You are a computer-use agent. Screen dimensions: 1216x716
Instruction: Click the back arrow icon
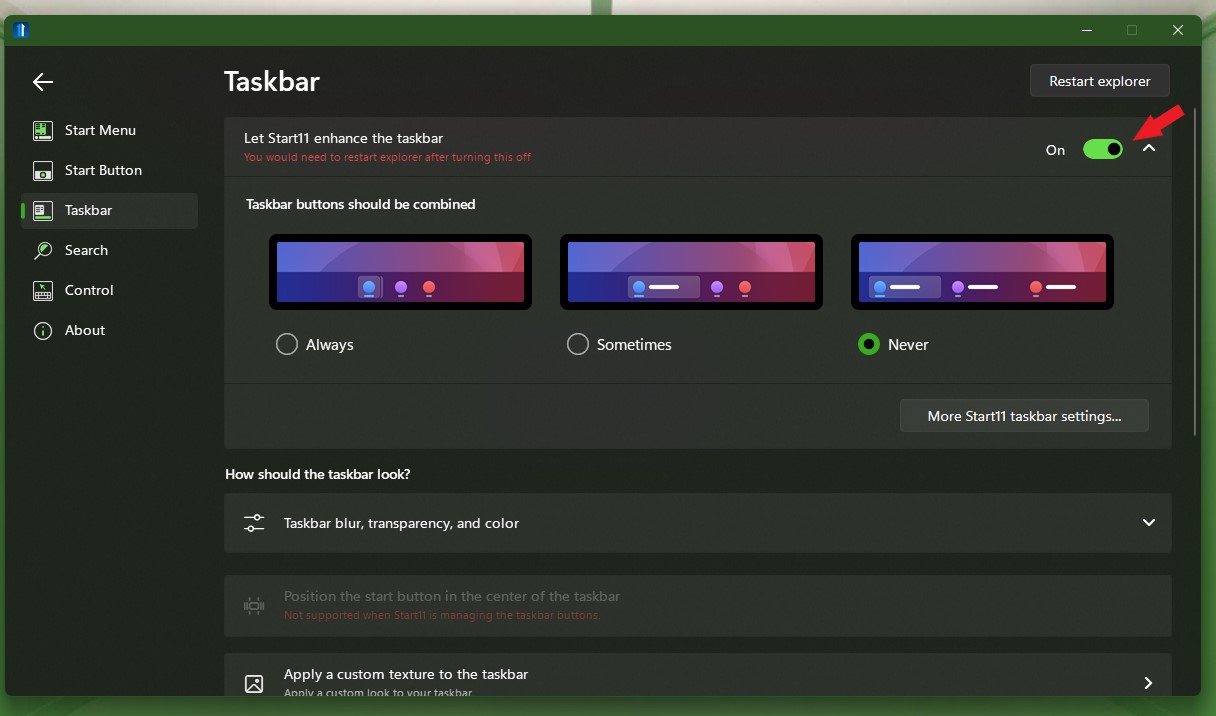43,82
